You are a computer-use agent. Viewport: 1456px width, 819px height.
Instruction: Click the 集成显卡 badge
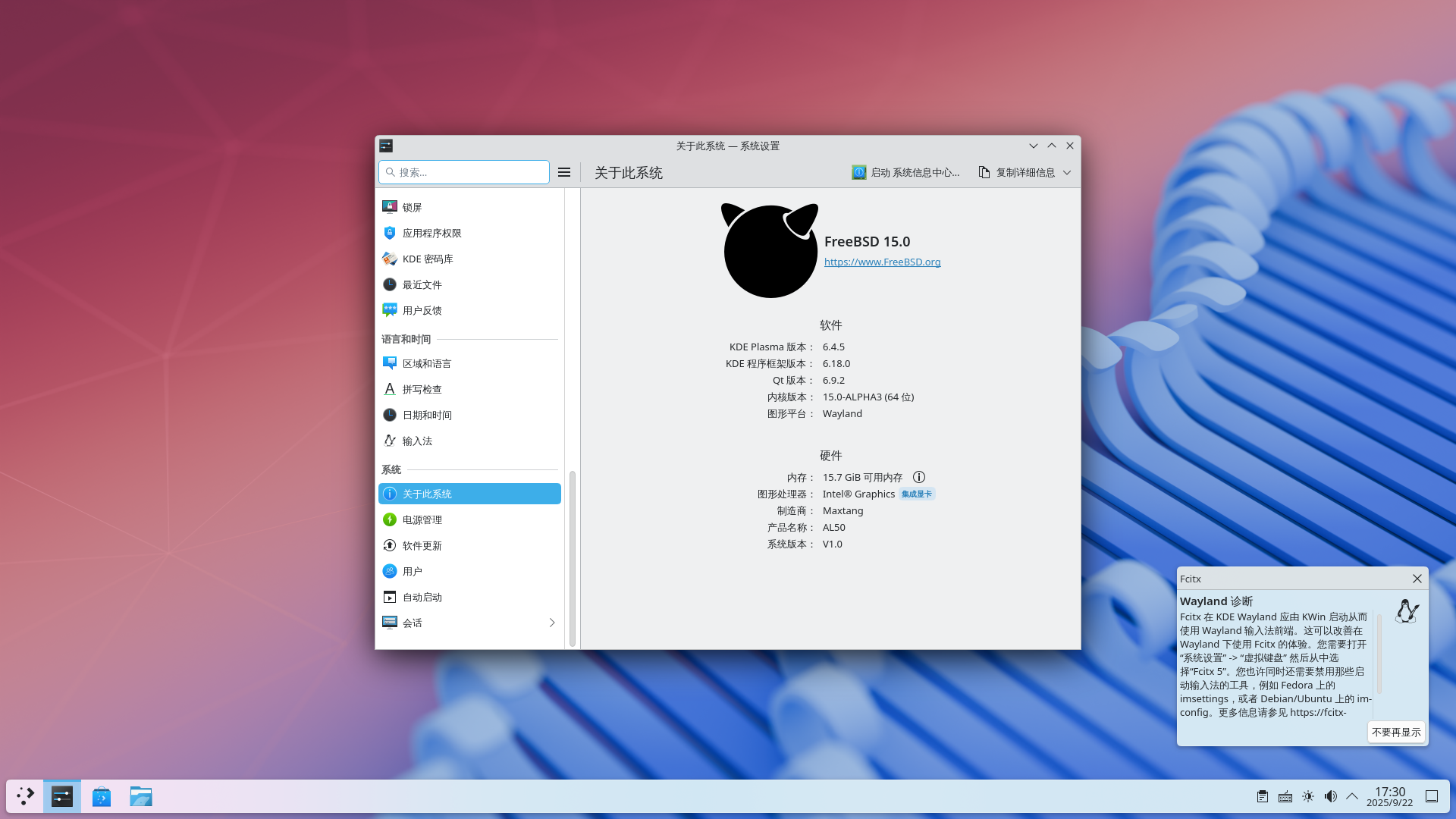[917, 494]
